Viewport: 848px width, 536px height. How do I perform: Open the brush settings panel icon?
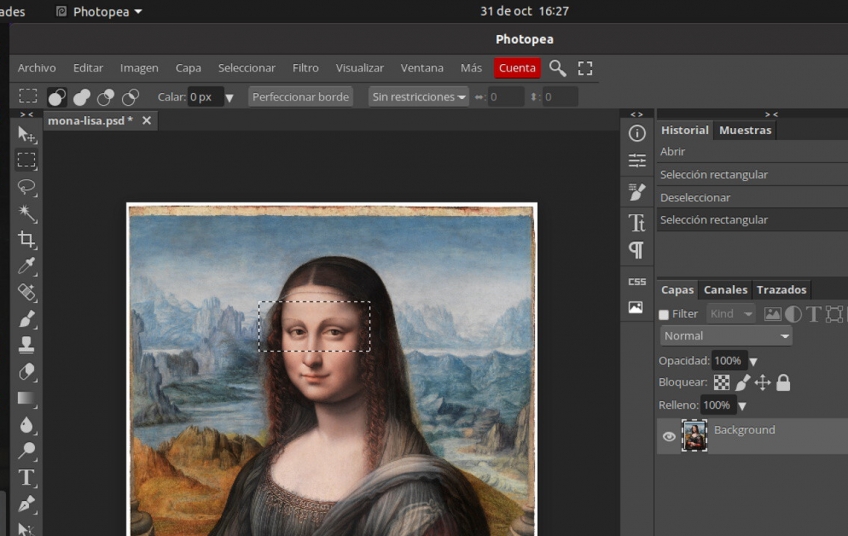637,191
